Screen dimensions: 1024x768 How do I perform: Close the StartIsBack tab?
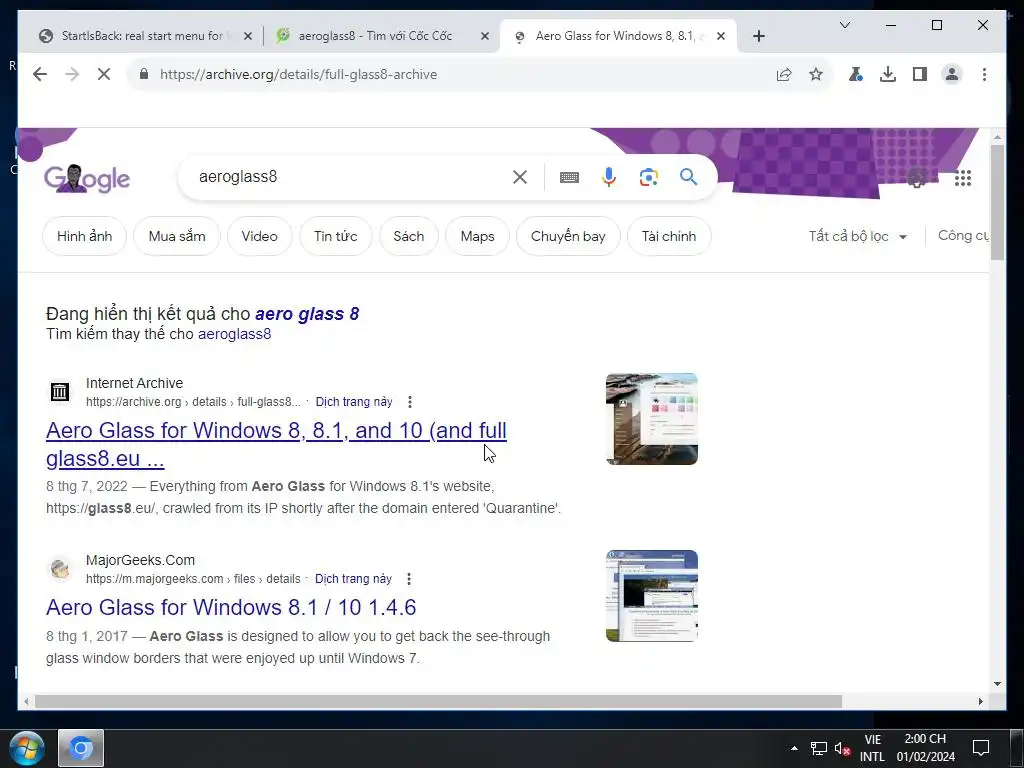(248, 36)
